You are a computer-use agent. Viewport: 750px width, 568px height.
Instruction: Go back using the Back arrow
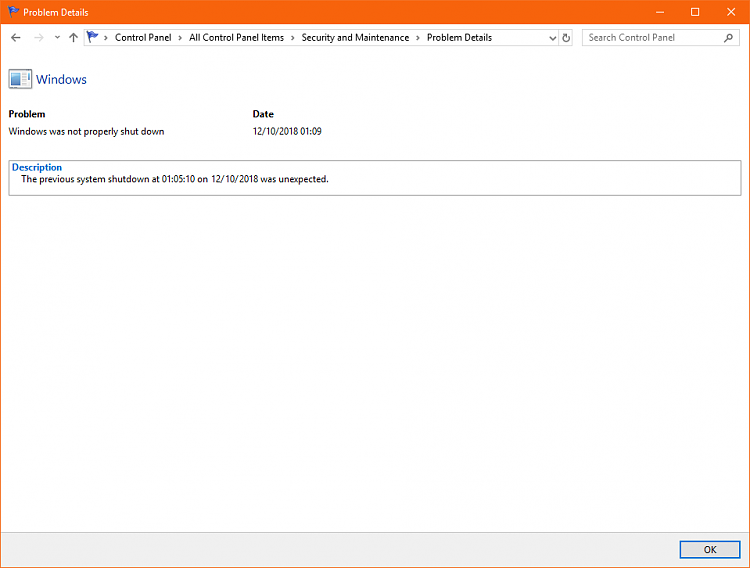click(16, 37)
